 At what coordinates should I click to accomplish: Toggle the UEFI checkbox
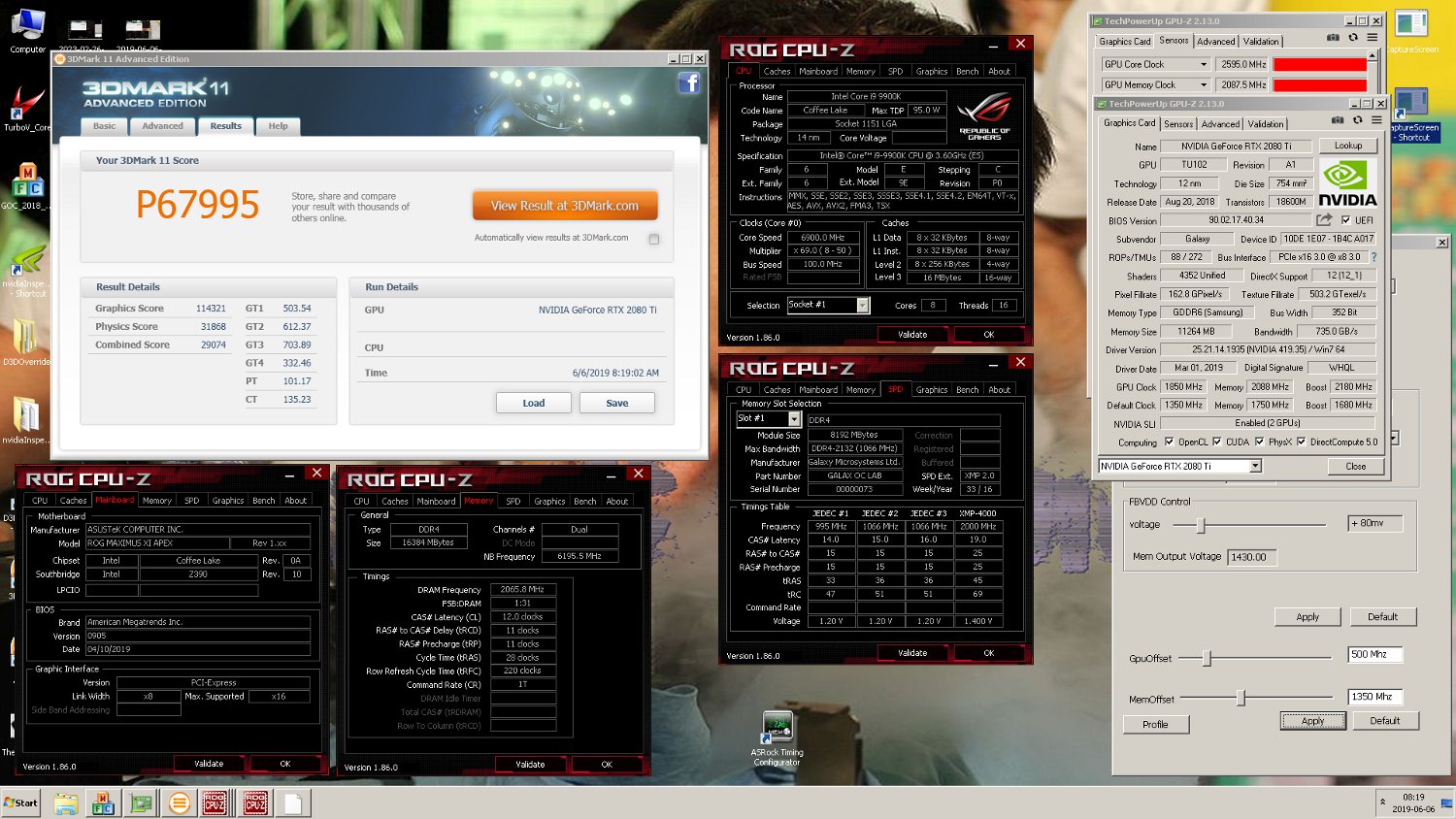[1344, 220]
